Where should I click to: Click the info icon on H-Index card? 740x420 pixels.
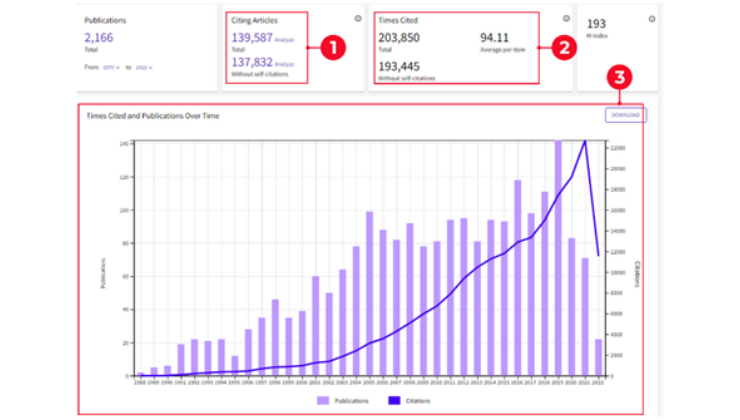point(652,19)
